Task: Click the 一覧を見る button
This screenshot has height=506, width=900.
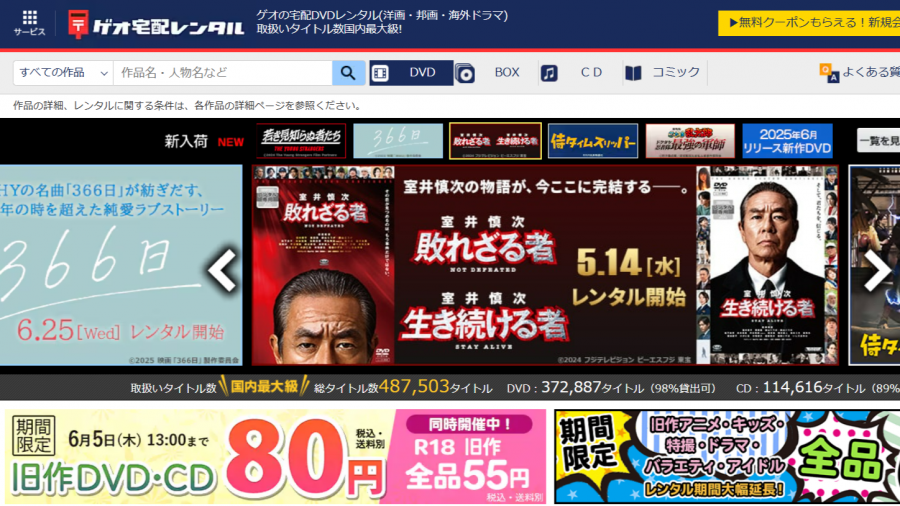Action: pos(878,141)
